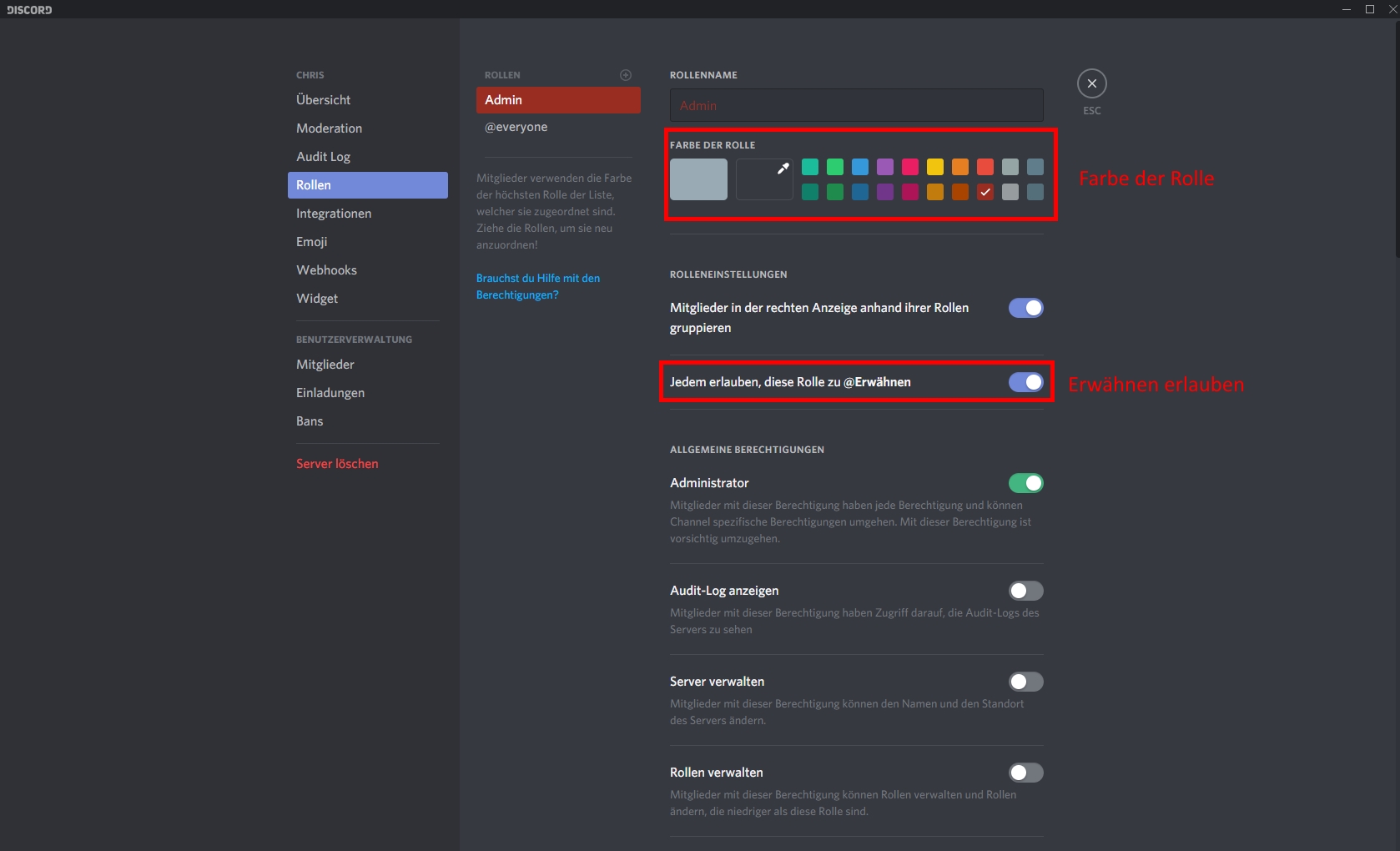
Task: Click the add role plus icon
Action: [x=626, y=75]
